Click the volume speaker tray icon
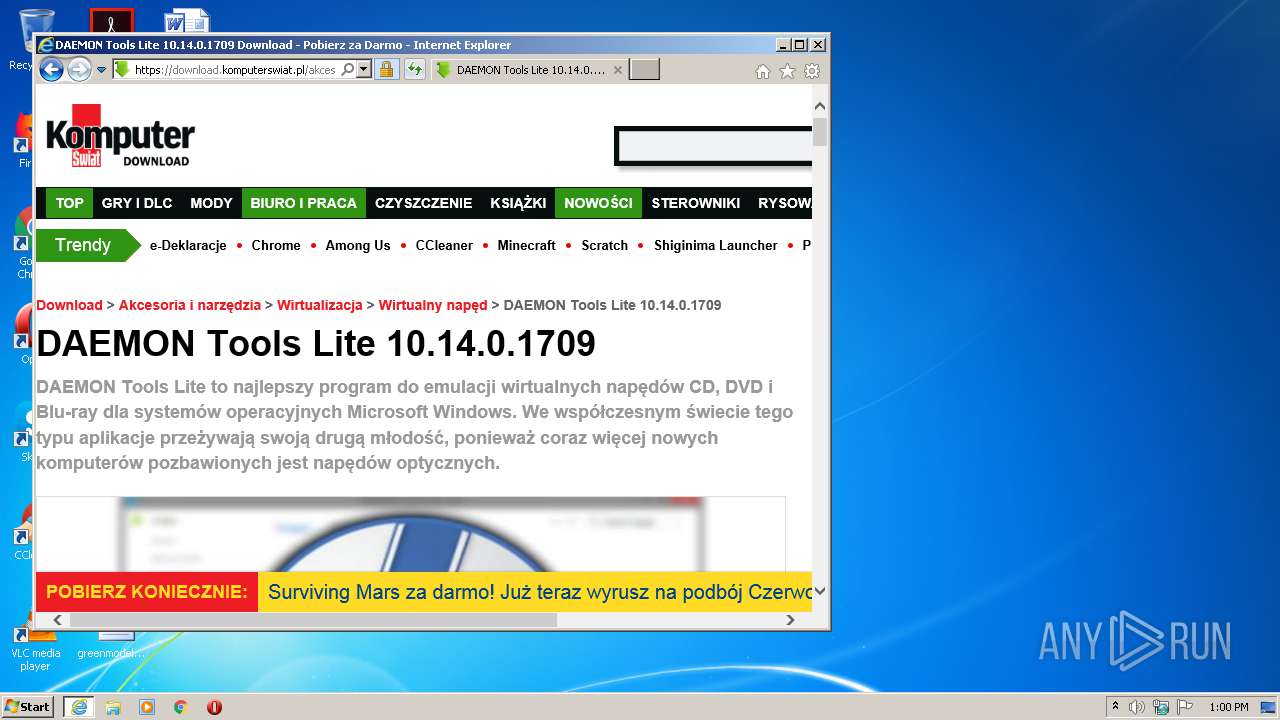The height and width of the screenshot is (720, 1280). [x=1137, y=707]
